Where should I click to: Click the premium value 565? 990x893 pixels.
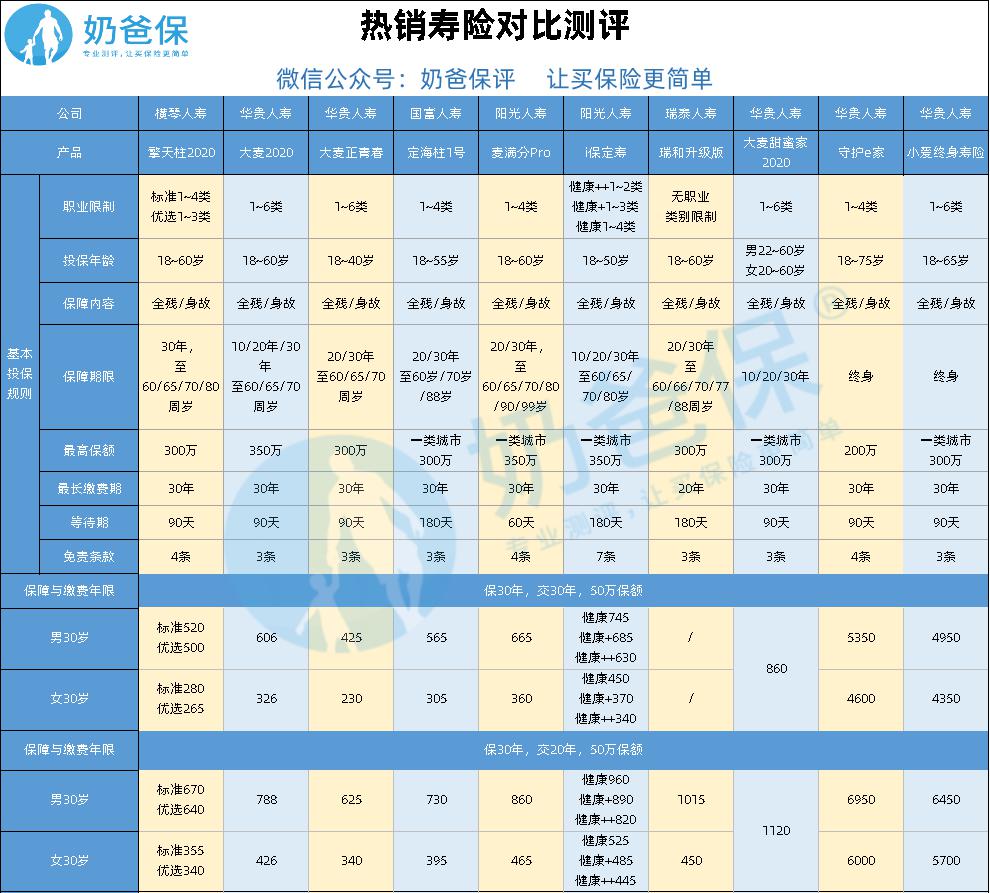click(x=436, y=638)
